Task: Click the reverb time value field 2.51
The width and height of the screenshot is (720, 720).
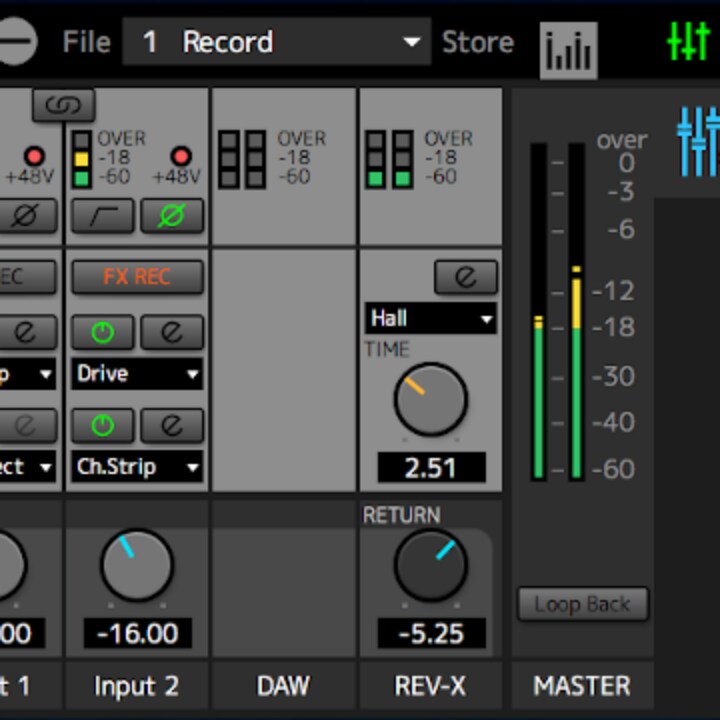Action: [430, 467]
